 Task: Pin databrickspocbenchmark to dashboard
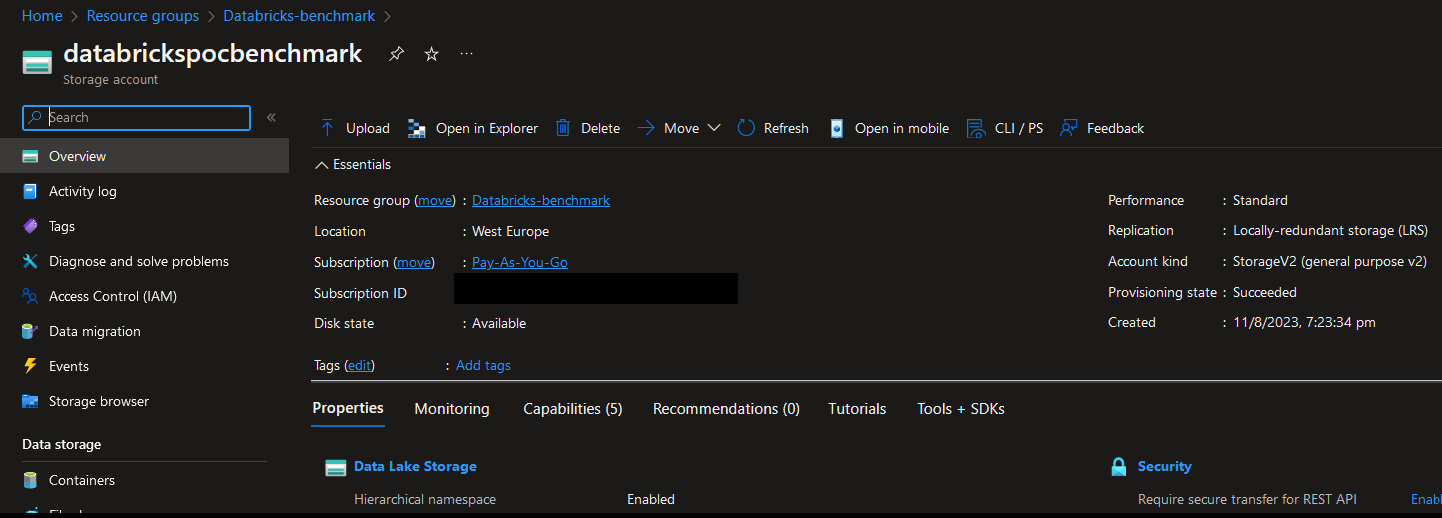pos(396,54)
